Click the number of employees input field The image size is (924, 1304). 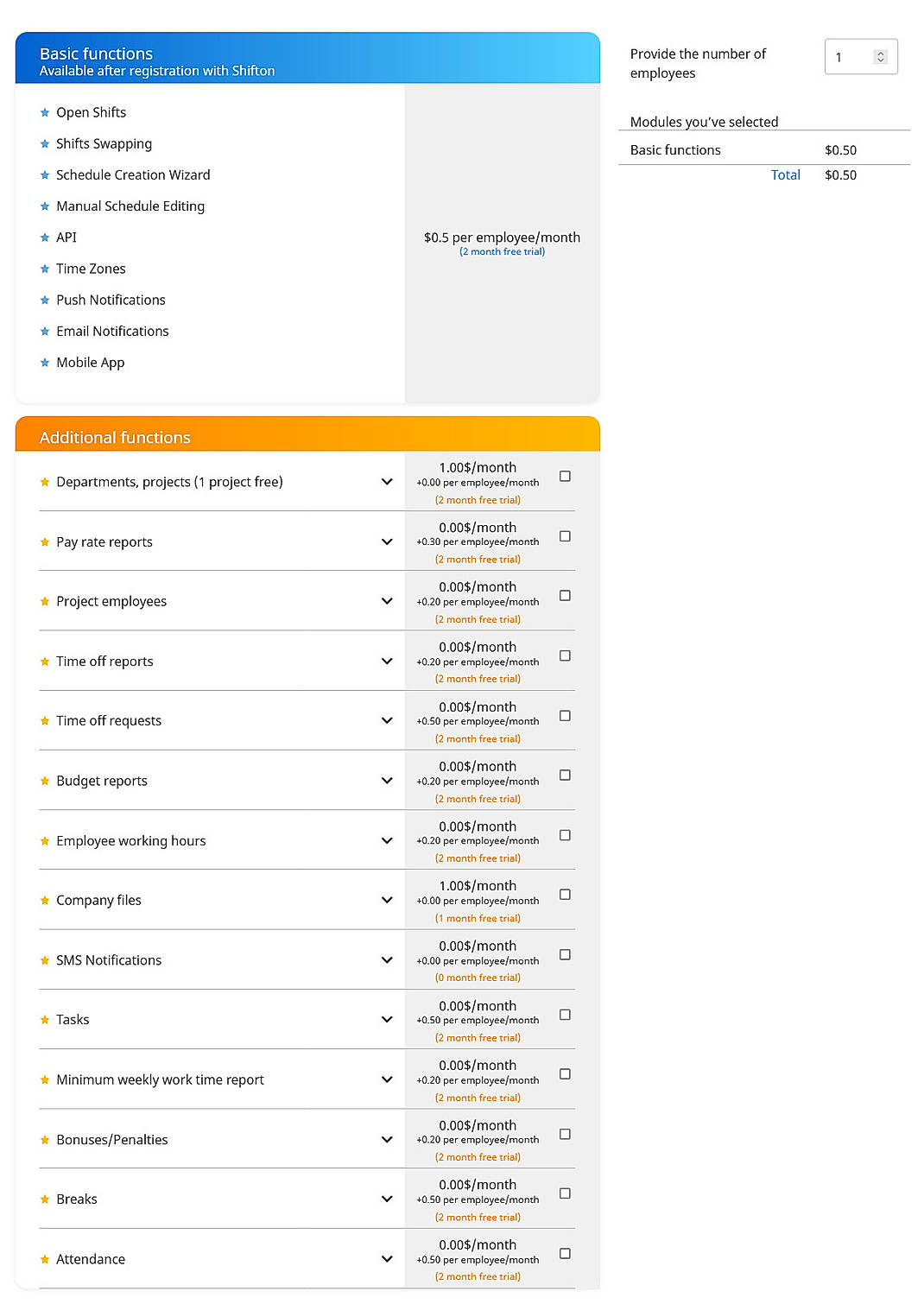[851, 56]
